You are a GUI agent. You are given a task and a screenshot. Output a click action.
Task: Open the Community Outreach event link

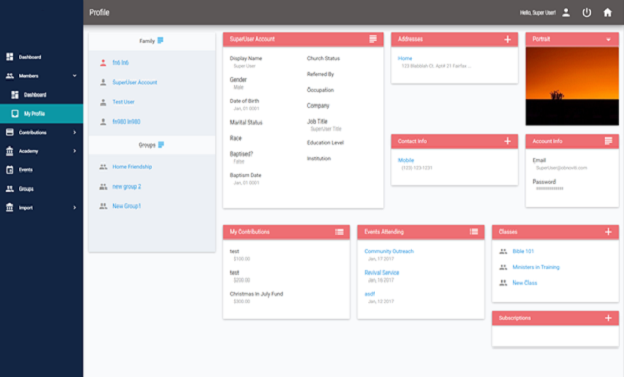pyautogui.click(x=389, y=251)
